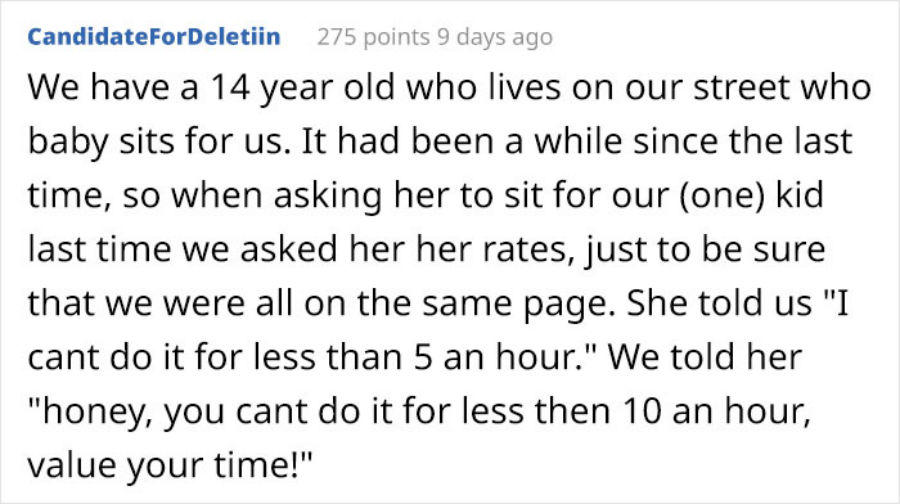900x504 pixels.
Task: Click the 9 days ago timestamp
Action: [494, 37]
